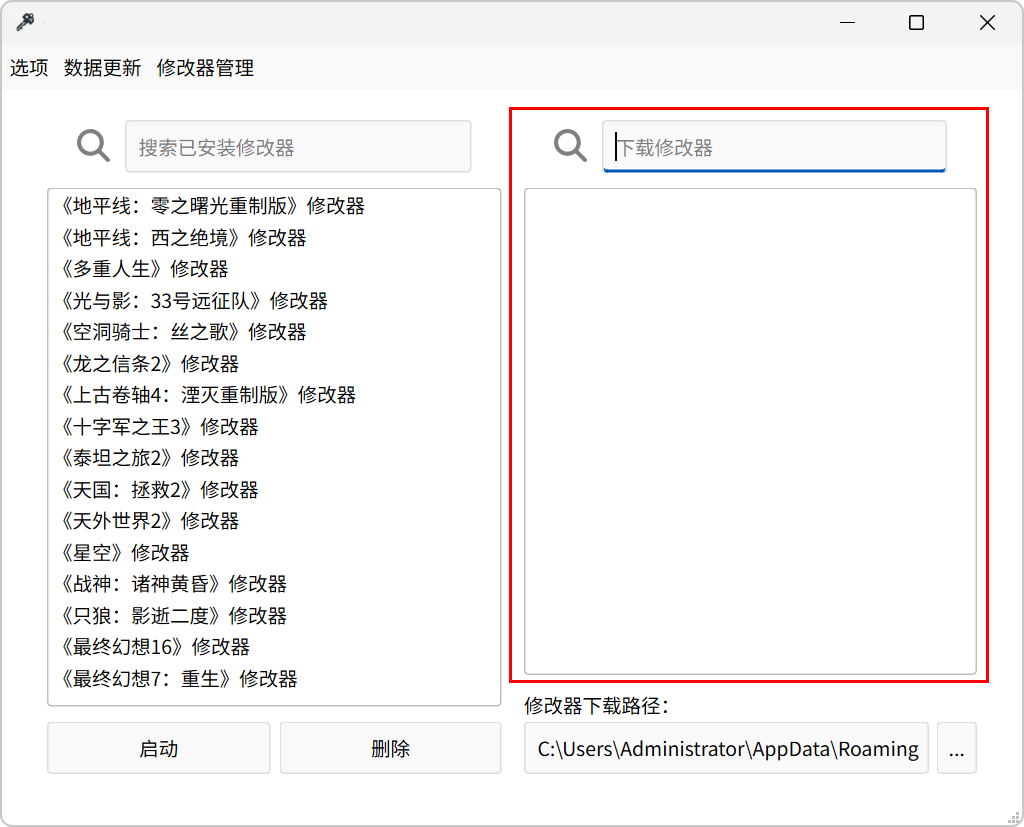Open the 选项 menu

click(x=29, y=68)
